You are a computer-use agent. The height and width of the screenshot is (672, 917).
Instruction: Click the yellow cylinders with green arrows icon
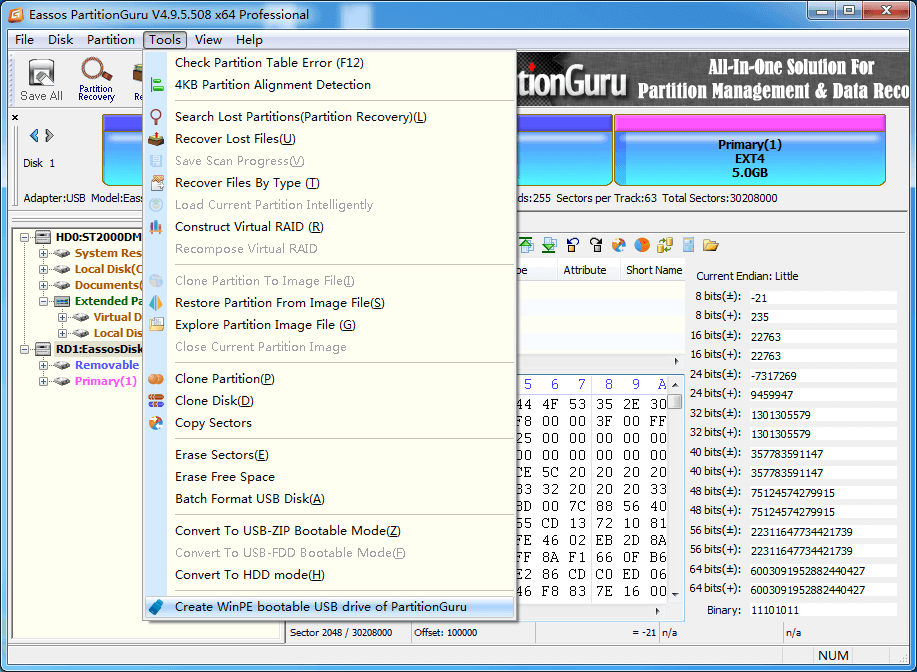click(x=665, y=245)
